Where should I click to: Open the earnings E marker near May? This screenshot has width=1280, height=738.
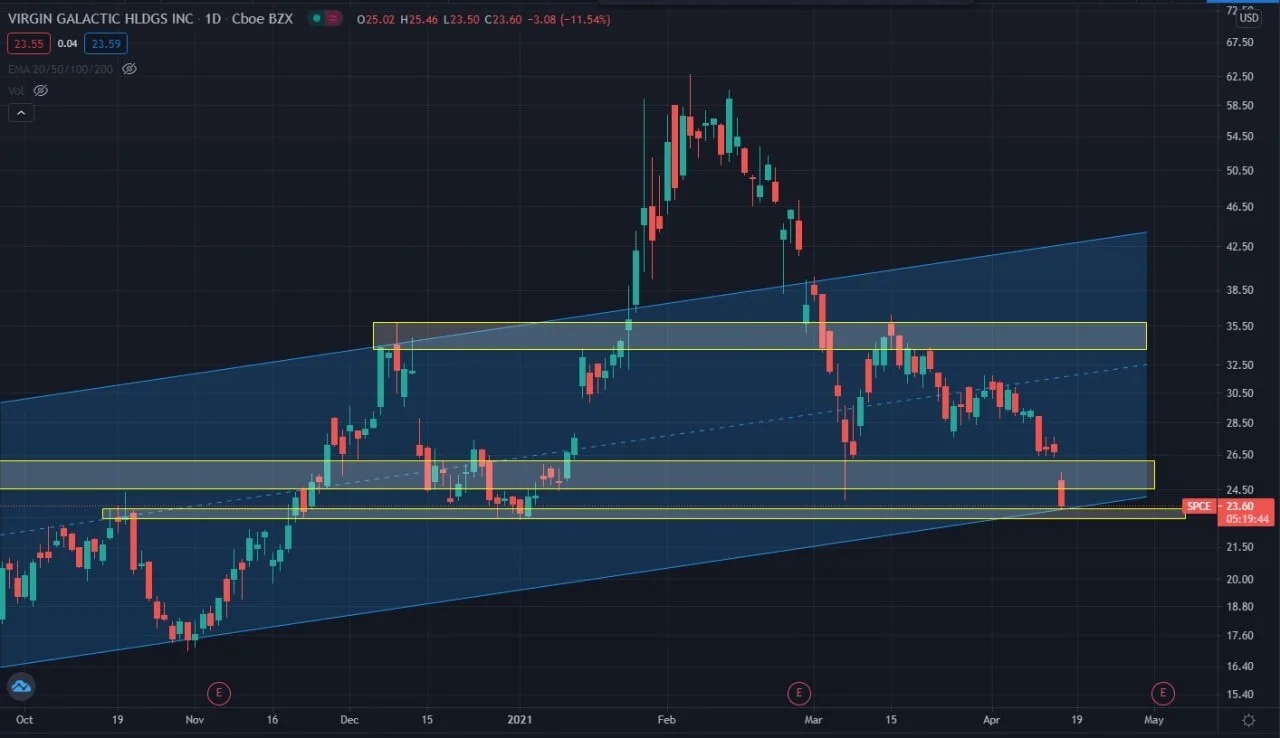[1161, 691]
